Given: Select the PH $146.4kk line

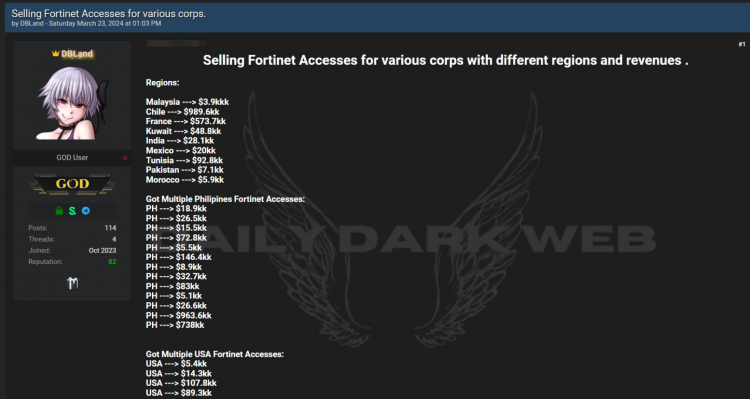Looking at the screenshot, I should point(178,257).
